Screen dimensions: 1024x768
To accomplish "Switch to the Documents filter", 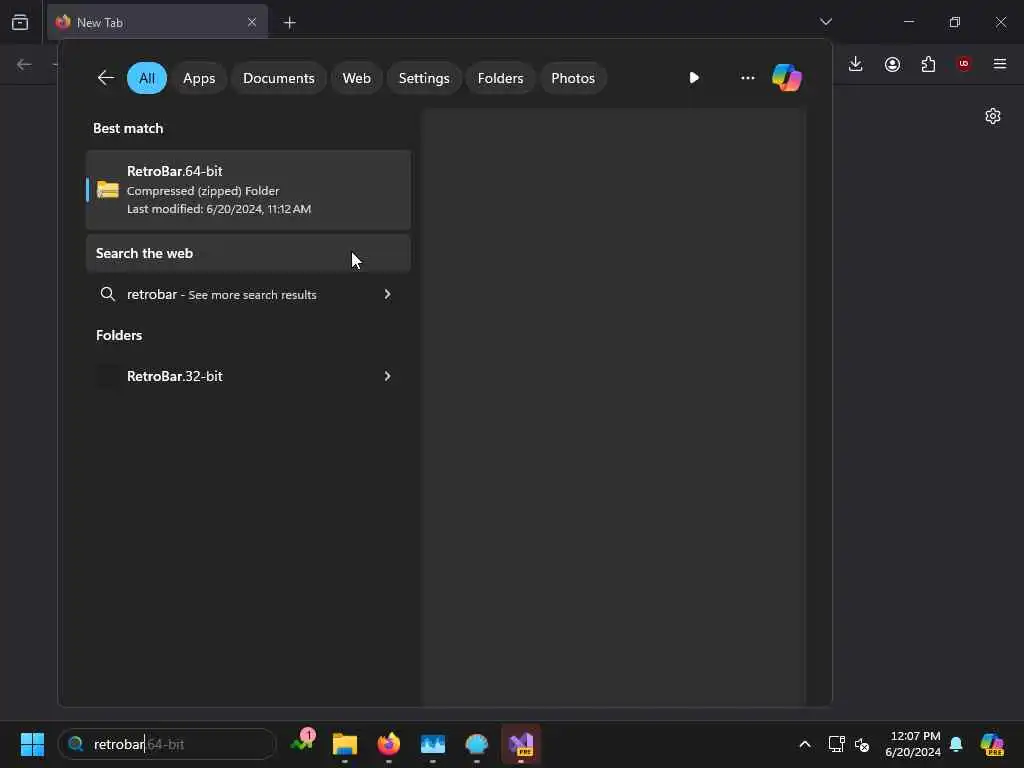I will click(279, 78).
